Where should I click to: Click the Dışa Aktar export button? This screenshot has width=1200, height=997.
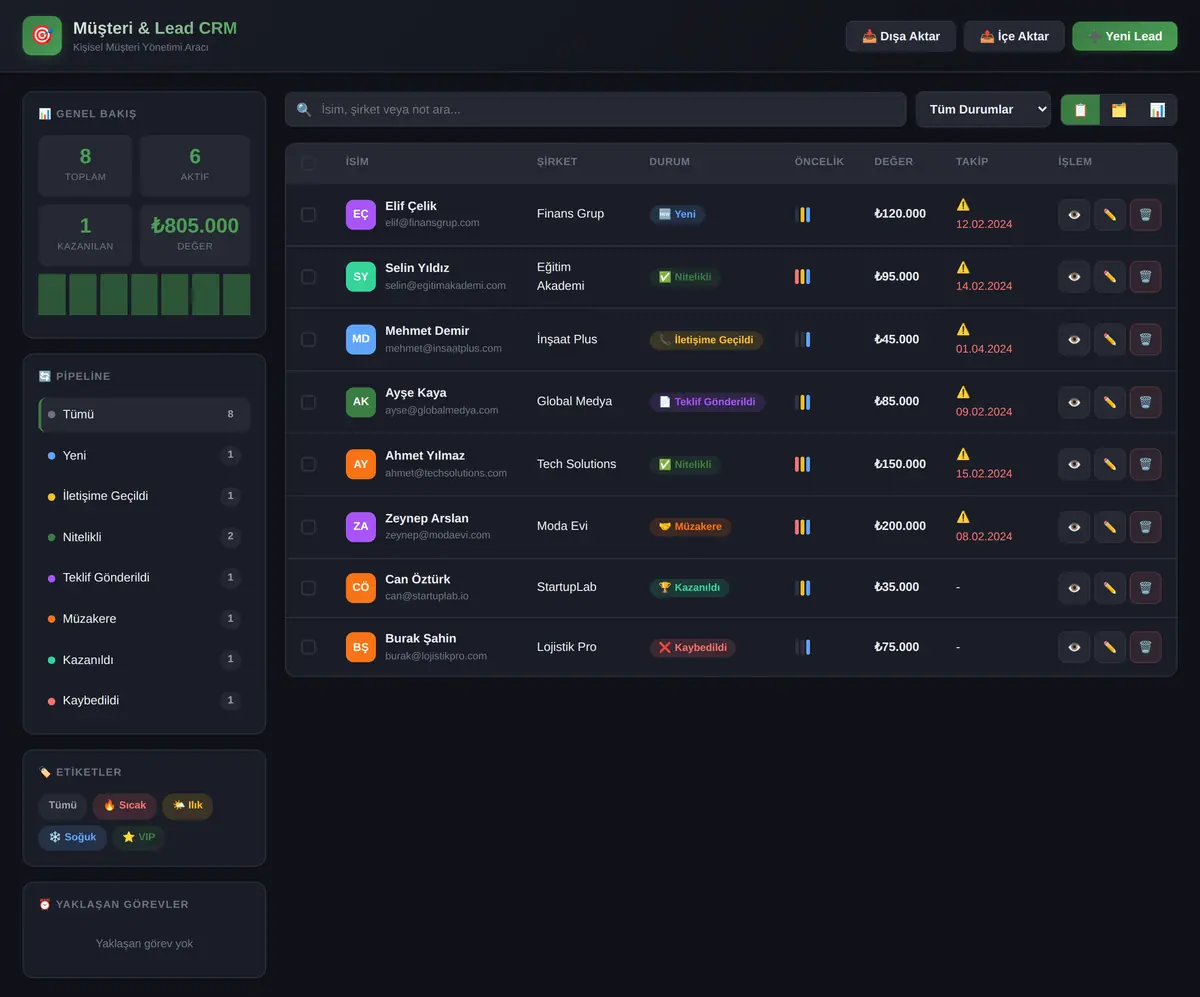click(901, 36)
